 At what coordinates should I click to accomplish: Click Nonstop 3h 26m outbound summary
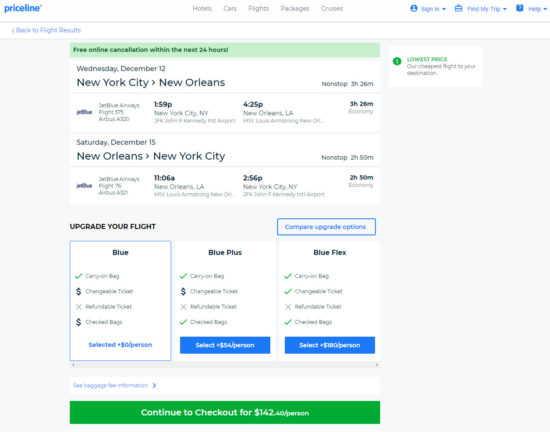click(x=347, y=84)
